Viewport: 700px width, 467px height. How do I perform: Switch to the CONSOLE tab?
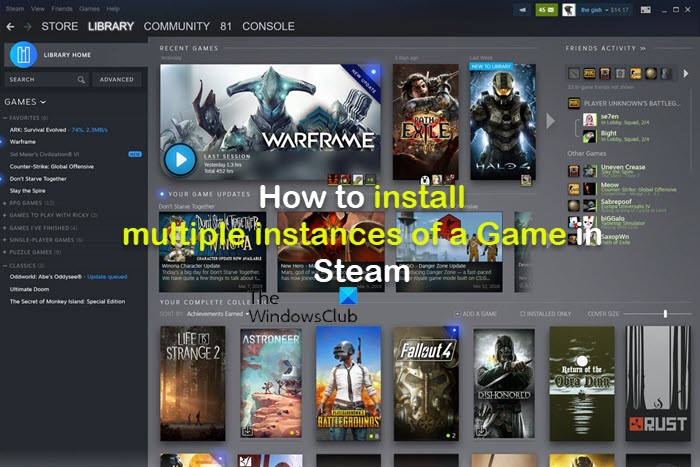pyautogui.click(x=268, y=26)
